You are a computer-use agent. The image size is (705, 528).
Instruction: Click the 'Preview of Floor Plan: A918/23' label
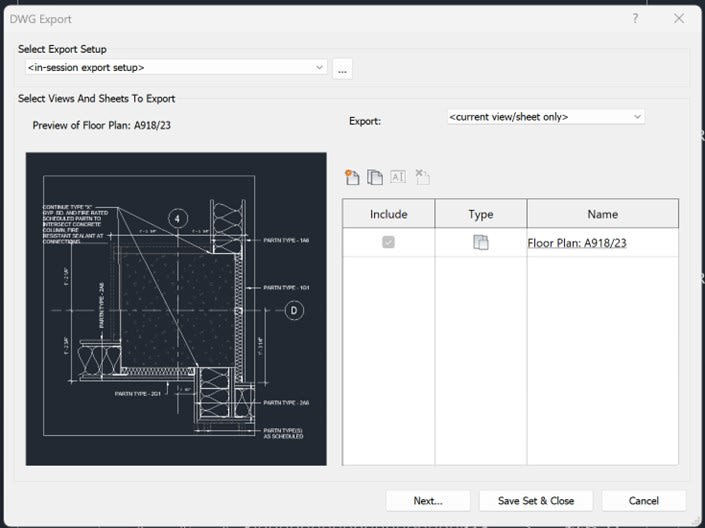tap(102, 125)
